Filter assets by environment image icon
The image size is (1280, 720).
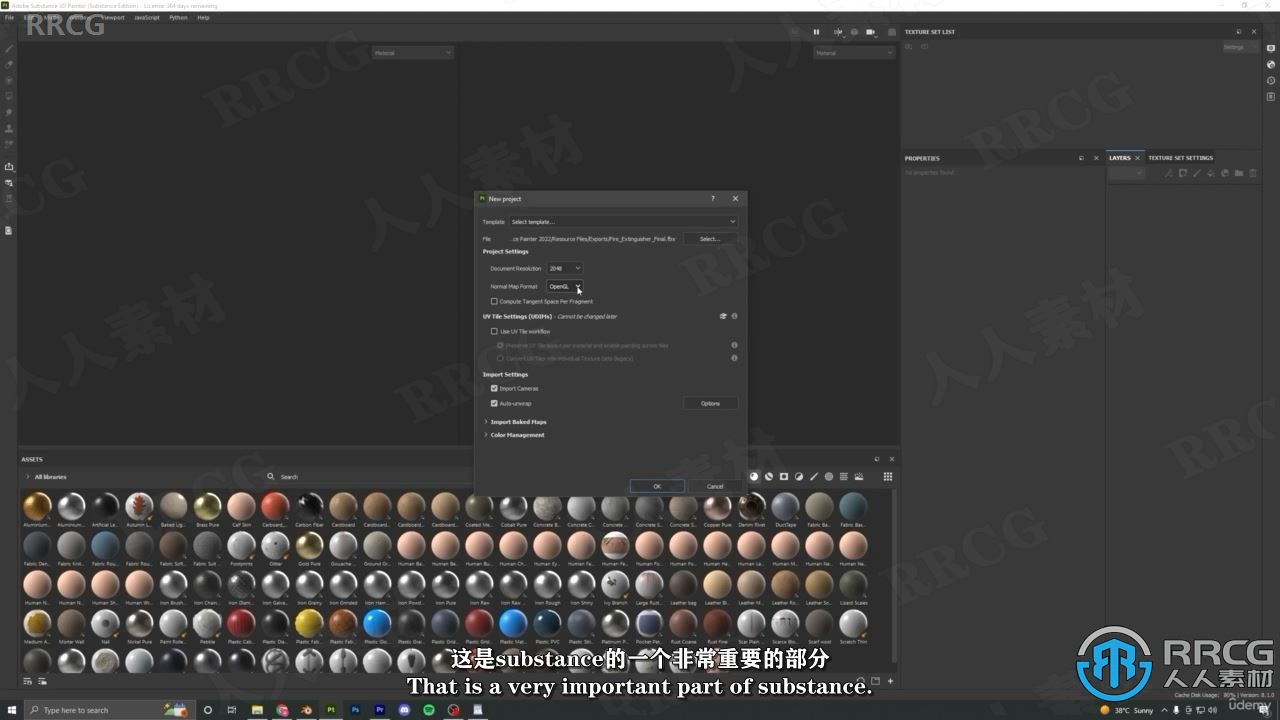tap(858, 476)
